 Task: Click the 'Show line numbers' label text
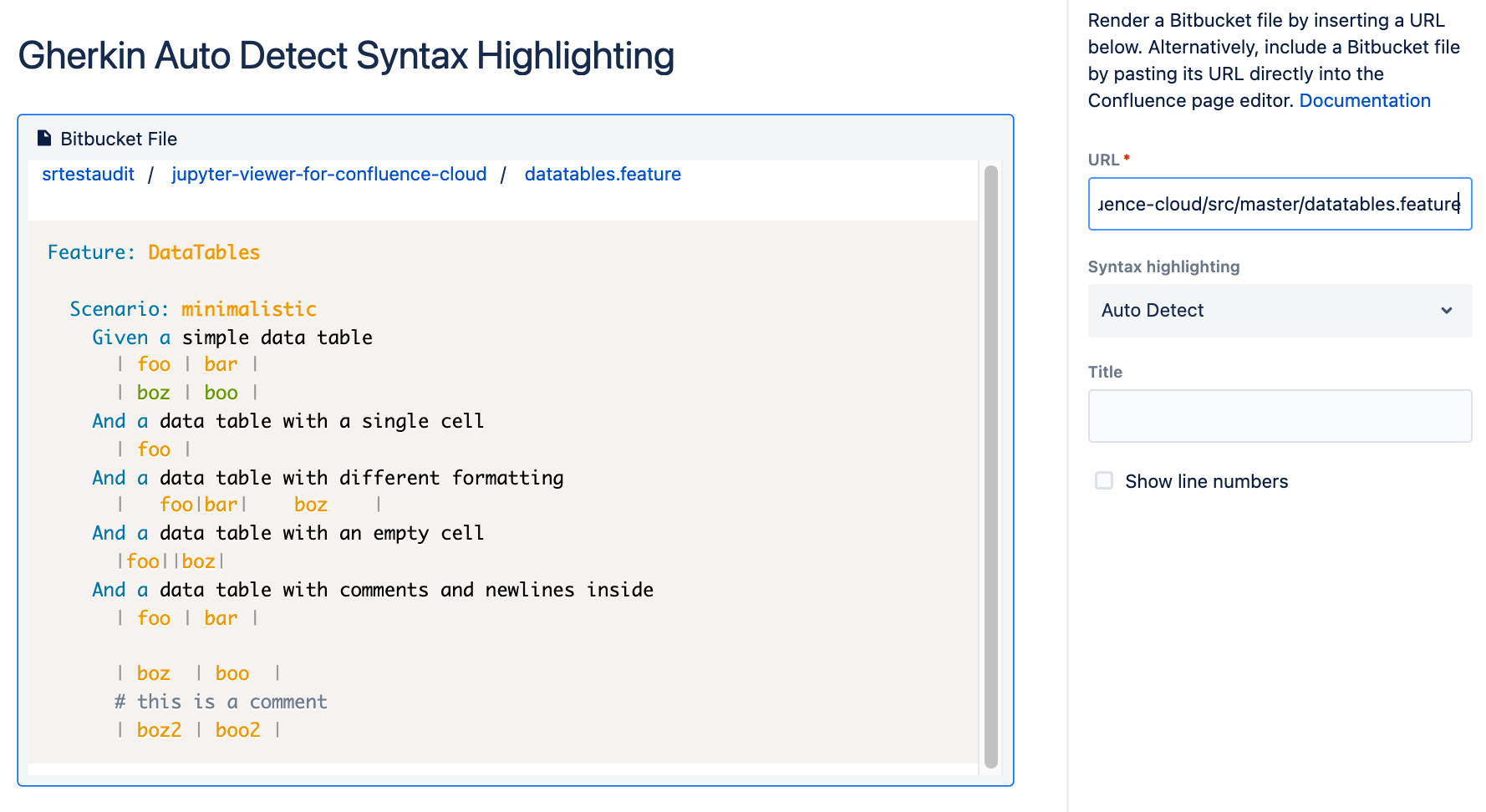[1206, 482]
